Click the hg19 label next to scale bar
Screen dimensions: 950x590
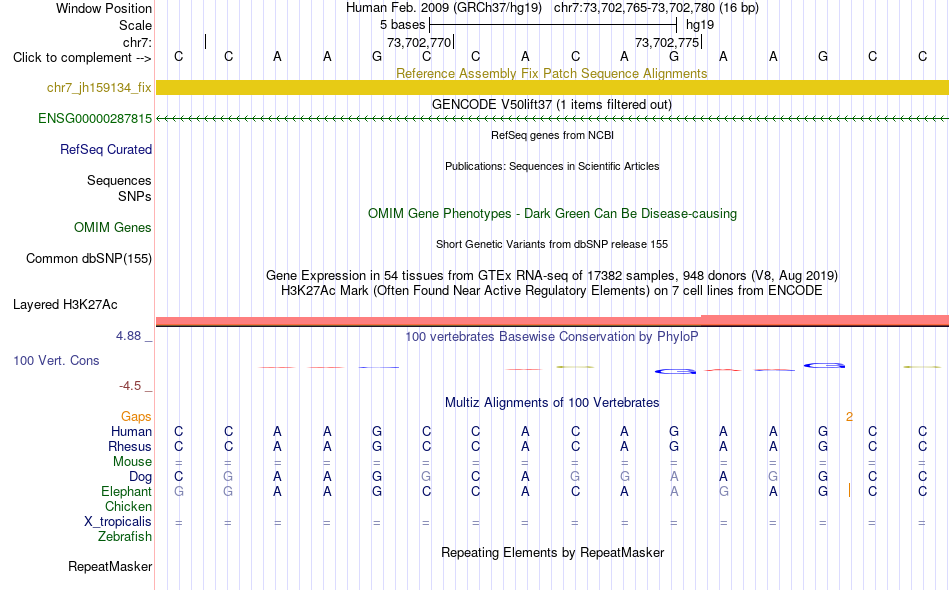700,25
